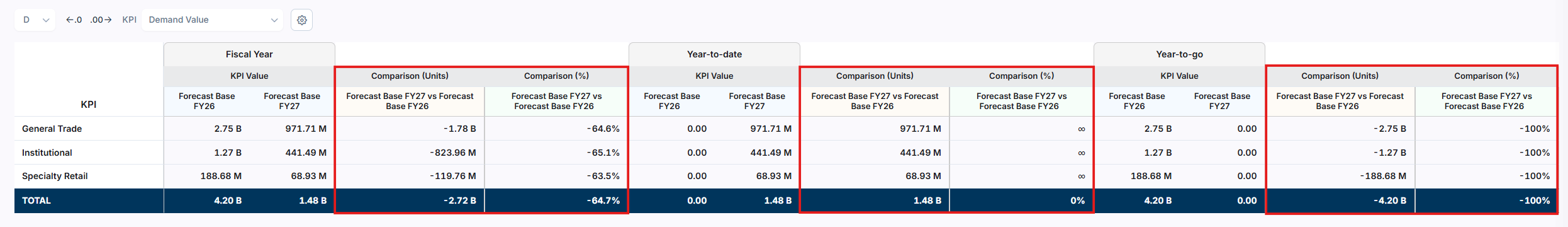Select the Year-to-date group header
The width and height of the screenshot is (1568, 227).
[x=714, y=54]
